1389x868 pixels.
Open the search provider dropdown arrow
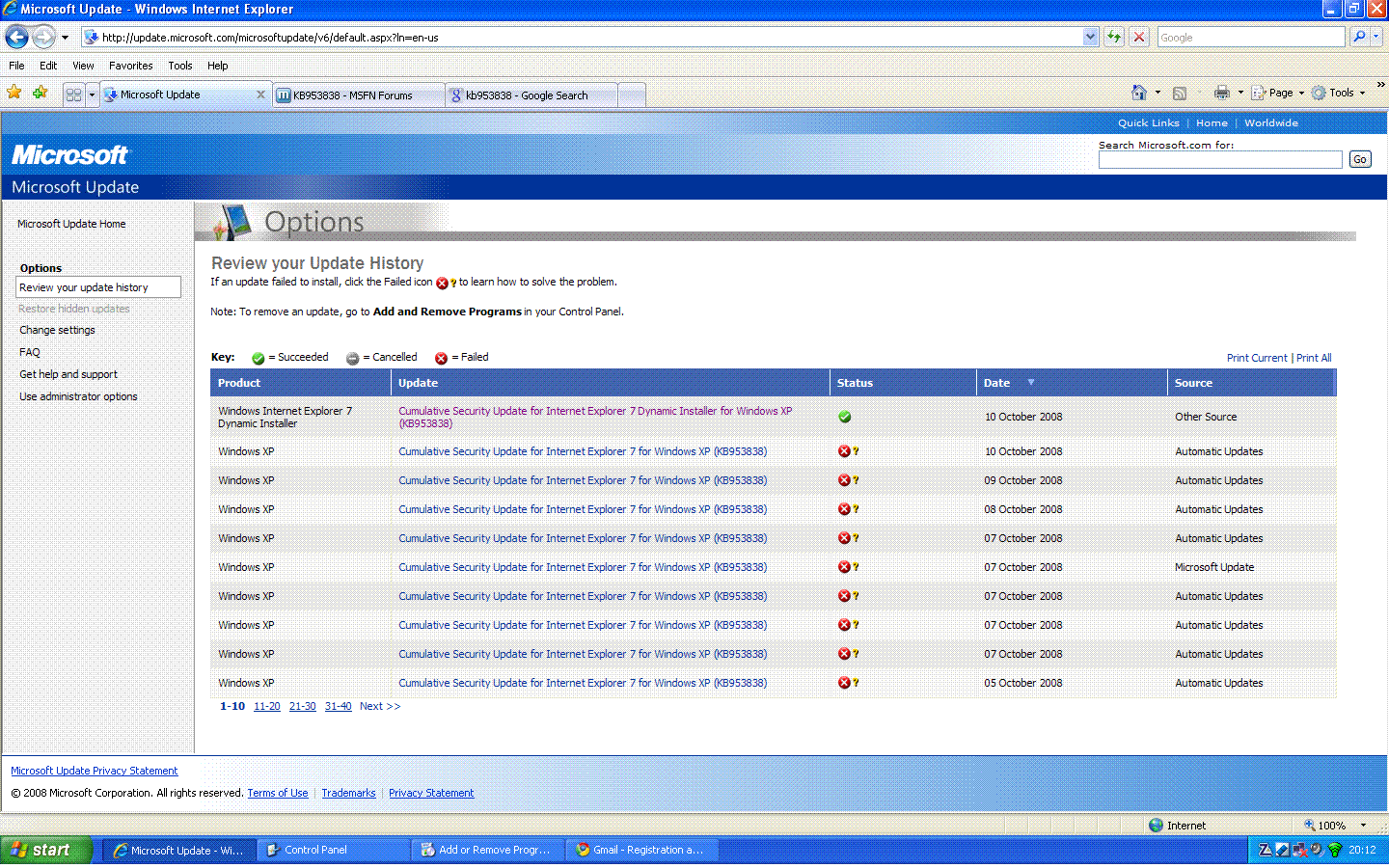1376,37
